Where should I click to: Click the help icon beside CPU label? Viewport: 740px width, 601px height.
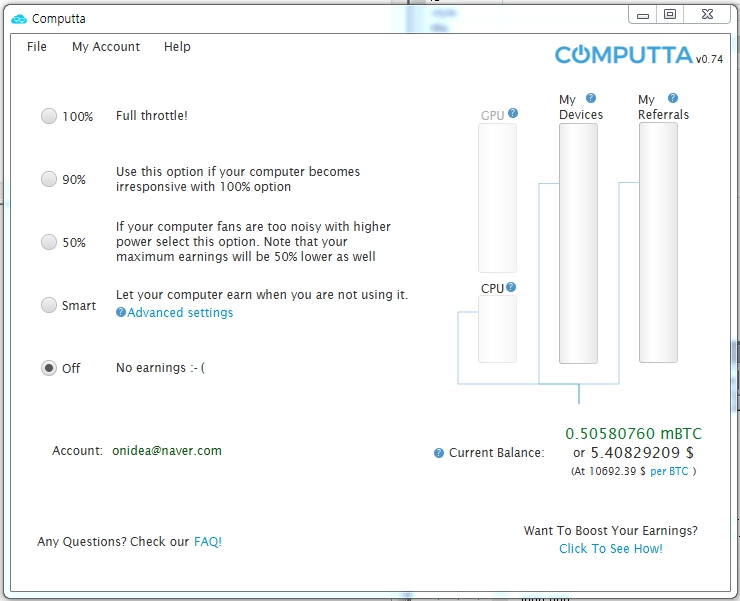pyautogui.click(x=511, y=288)
